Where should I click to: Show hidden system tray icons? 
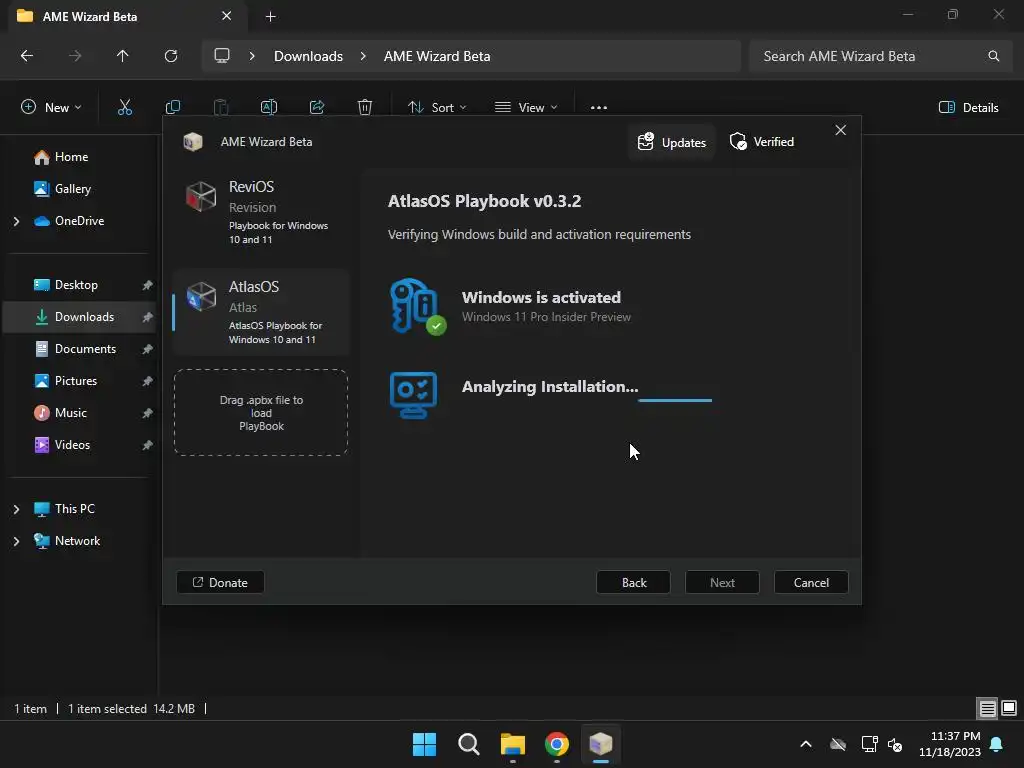[x=806, y=744]
